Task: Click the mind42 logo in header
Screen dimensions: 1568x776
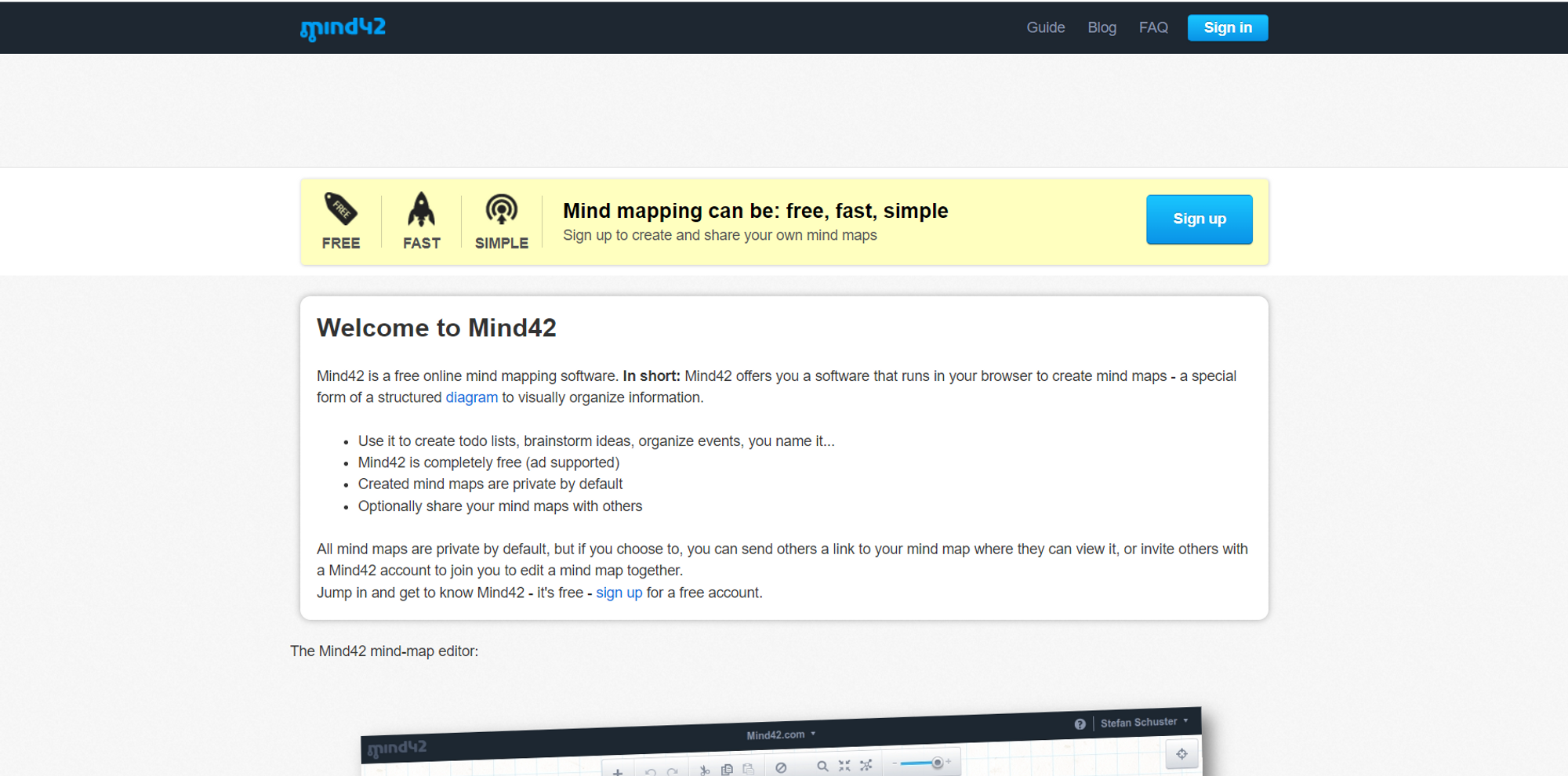Action: pos(343,28)
